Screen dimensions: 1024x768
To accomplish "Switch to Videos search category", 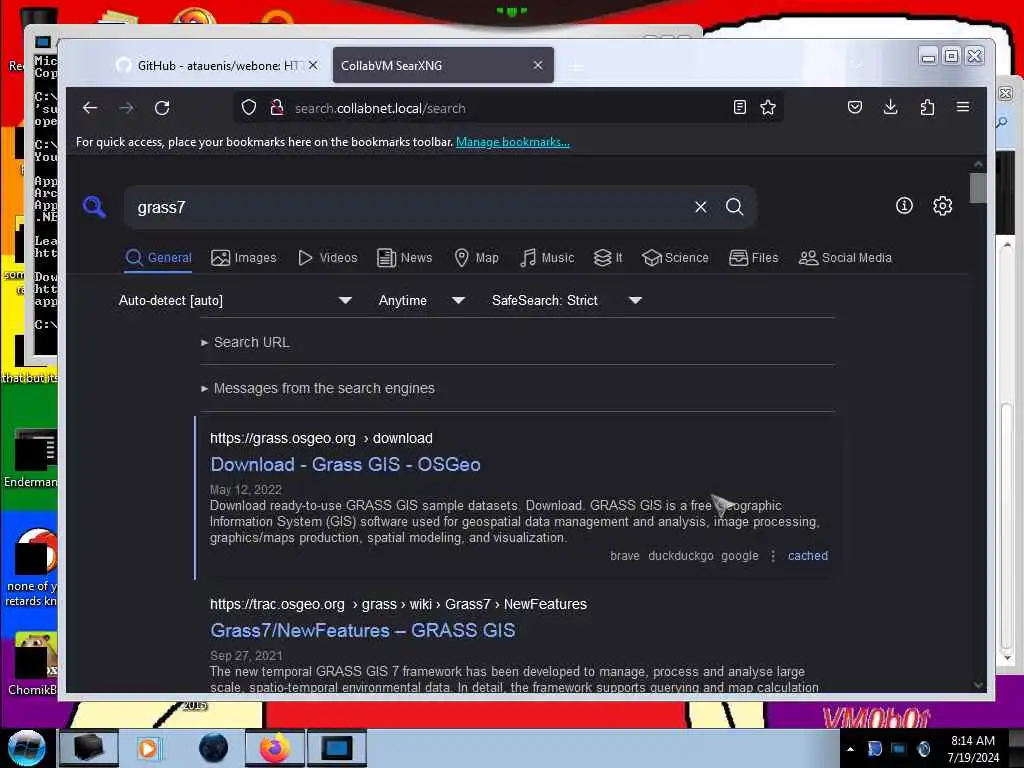I will [327, 258].
